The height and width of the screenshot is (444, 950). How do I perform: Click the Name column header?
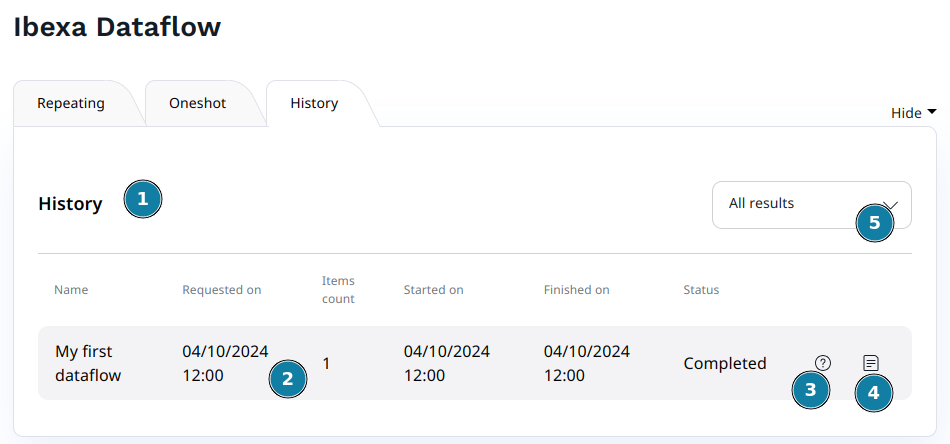tap(71, 290)
